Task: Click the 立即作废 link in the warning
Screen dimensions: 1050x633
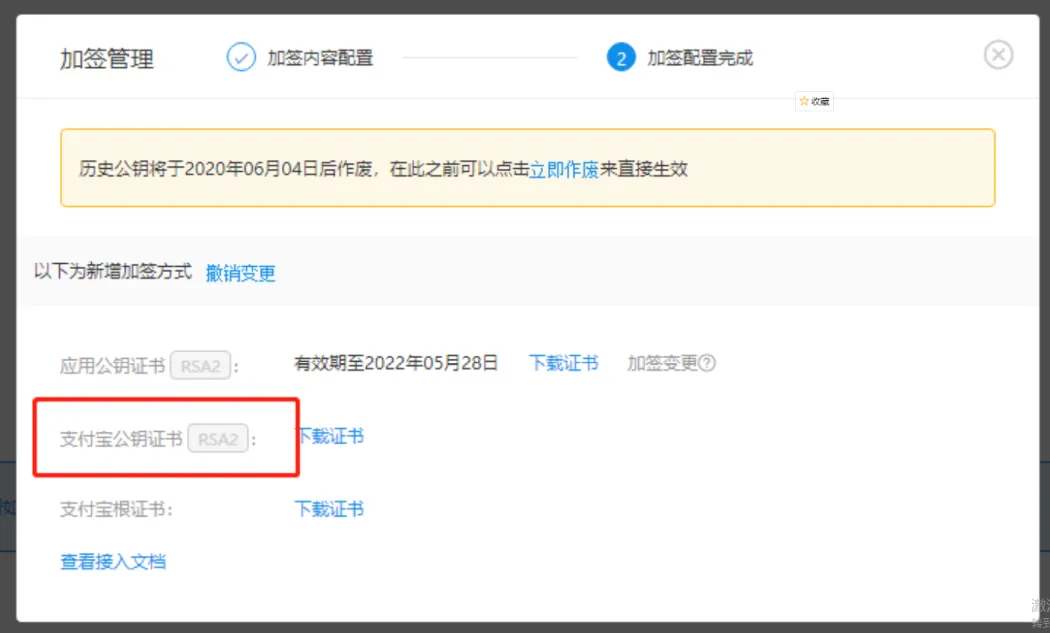Action: coord(564,169)
